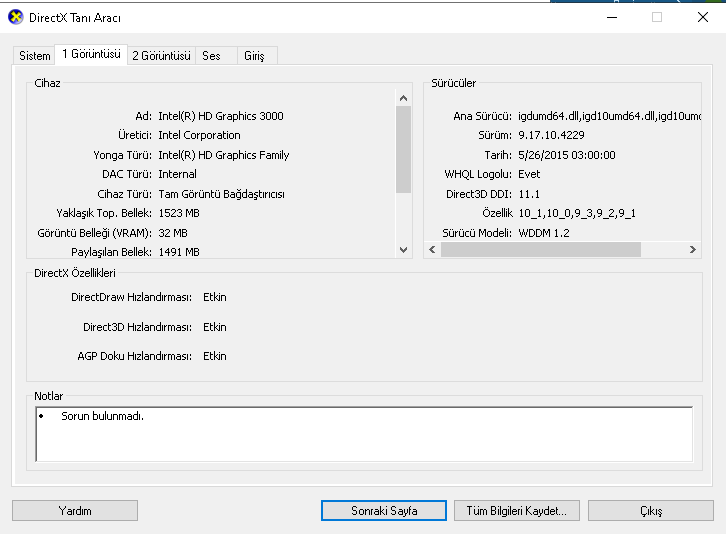726x534 pixels.
Task: Close the DirectX Tanı Aracı window
Action: point(703,18)
